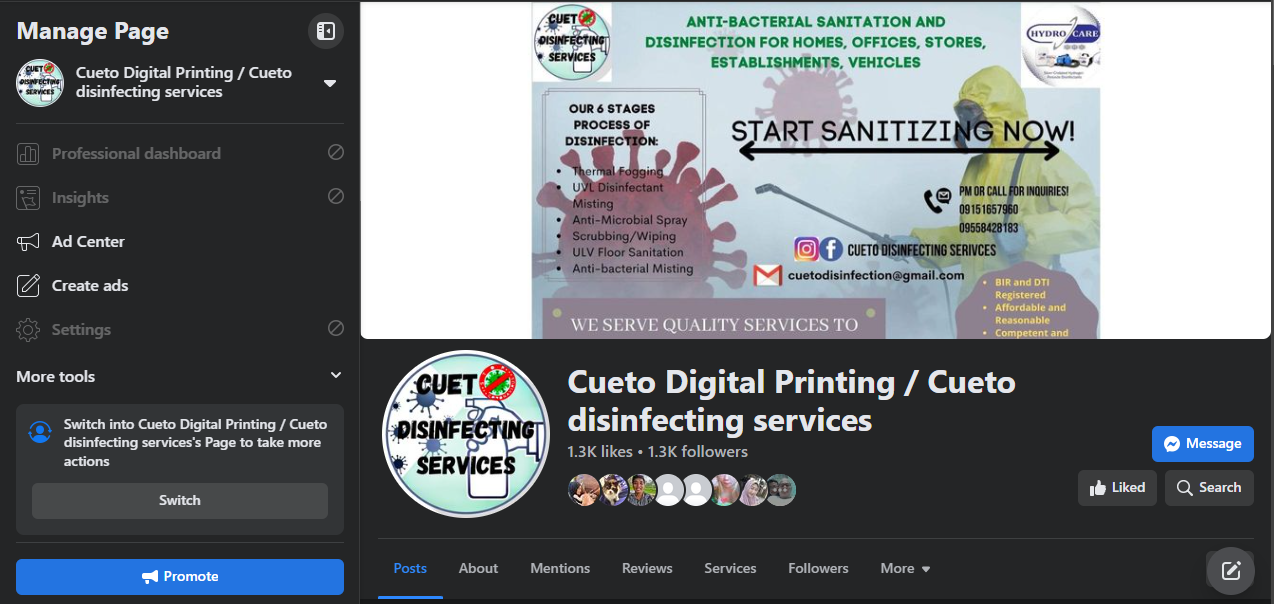Switch to the Mentions tab
Image resolution: width=1274 pixels, height=604 pixels.
(560, 568)
